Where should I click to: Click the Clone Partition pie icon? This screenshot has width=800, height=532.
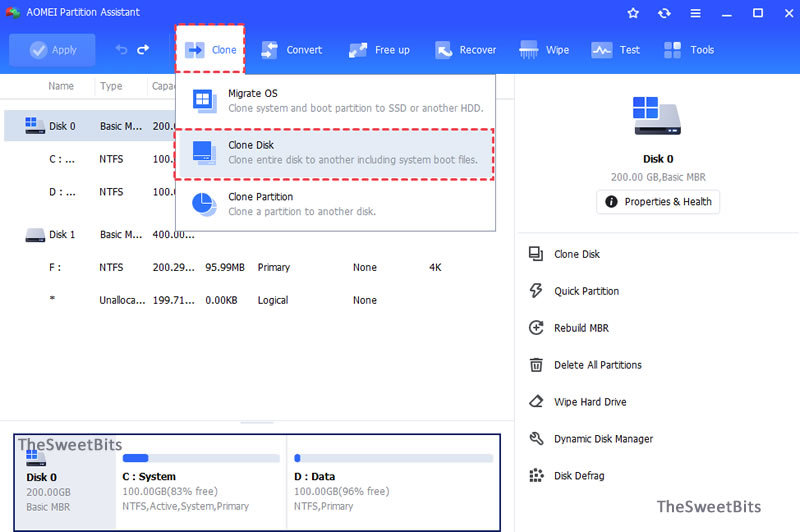pyautogui.click(x=204, y=204)
